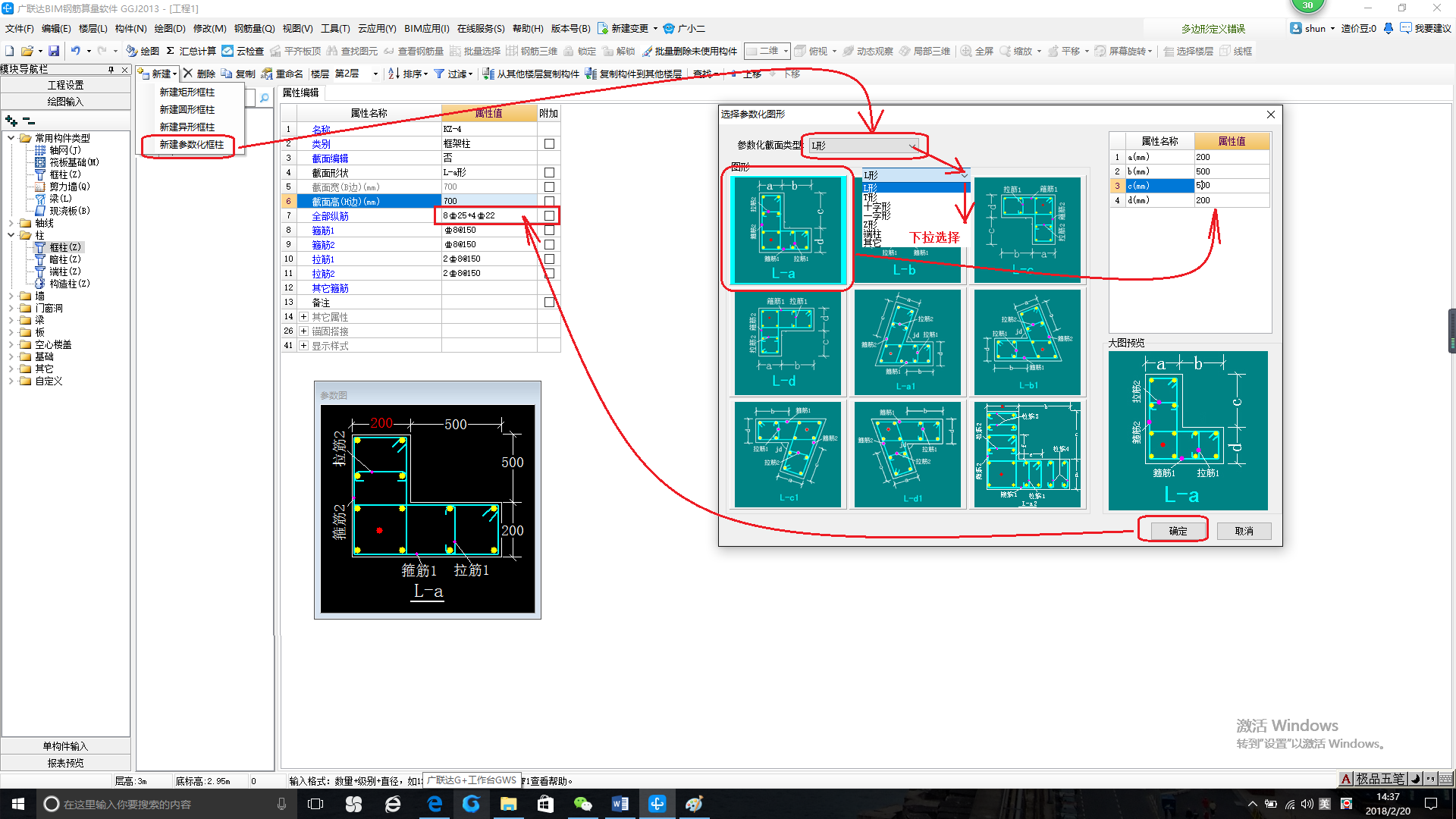Open Word from the taskbar
The width and height of the screenshot is (1456, 819).
[x=620, y=804]
